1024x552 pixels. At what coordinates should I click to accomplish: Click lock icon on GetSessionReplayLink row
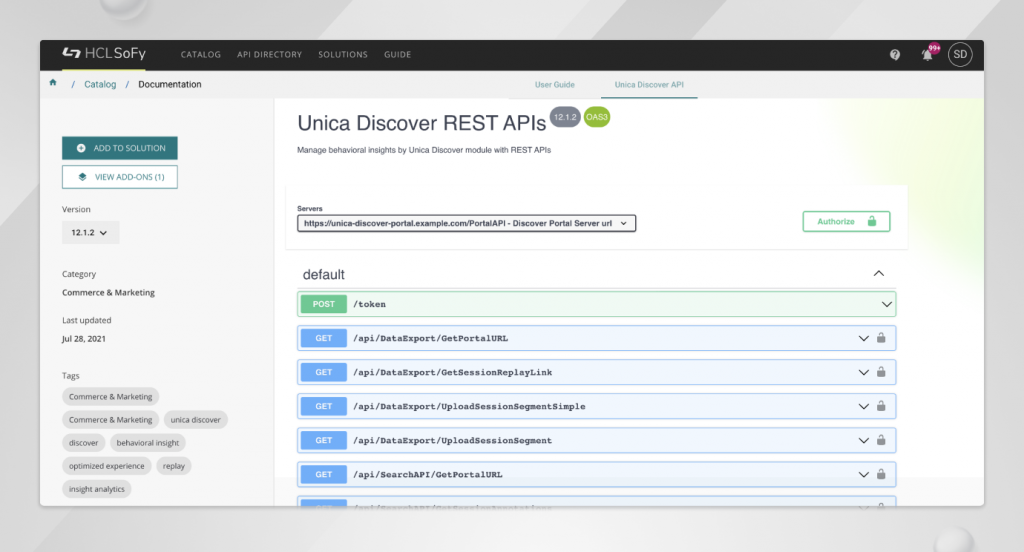[x=881, y=372]
